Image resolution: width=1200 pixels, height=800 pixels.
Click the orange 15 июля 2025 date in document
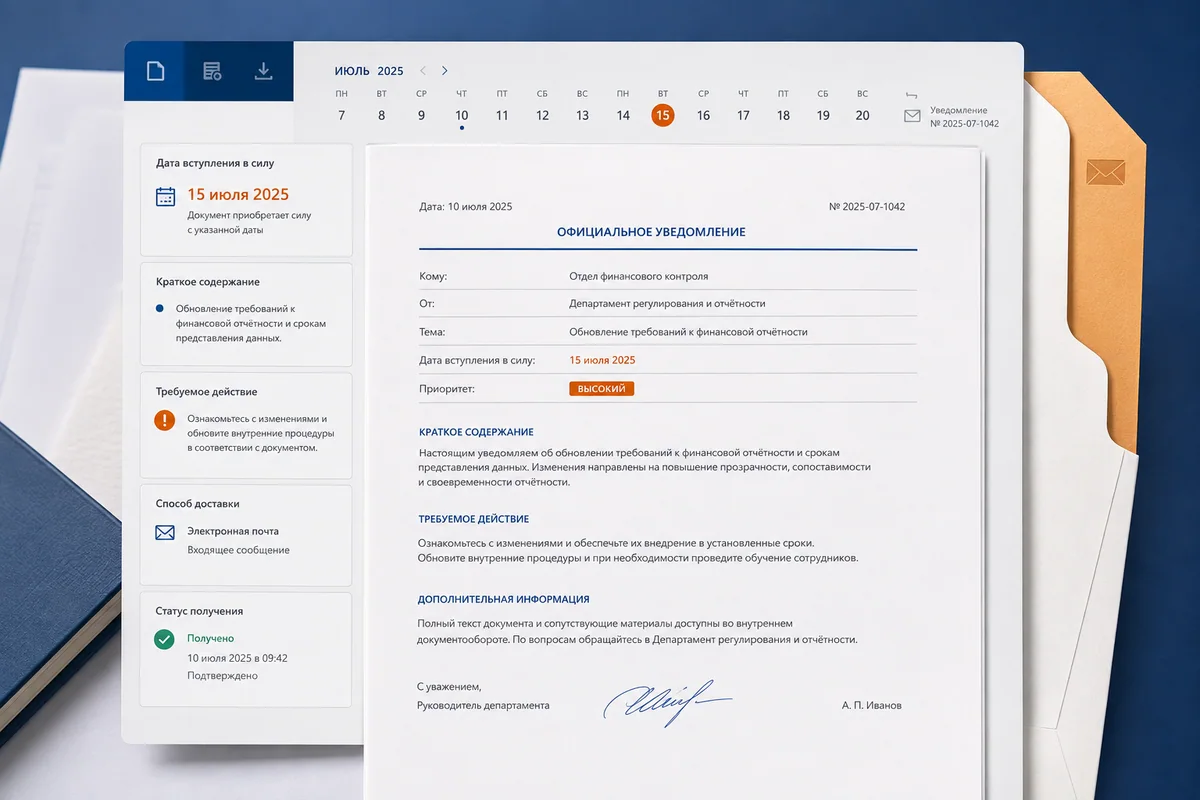[x=602, y=360]
